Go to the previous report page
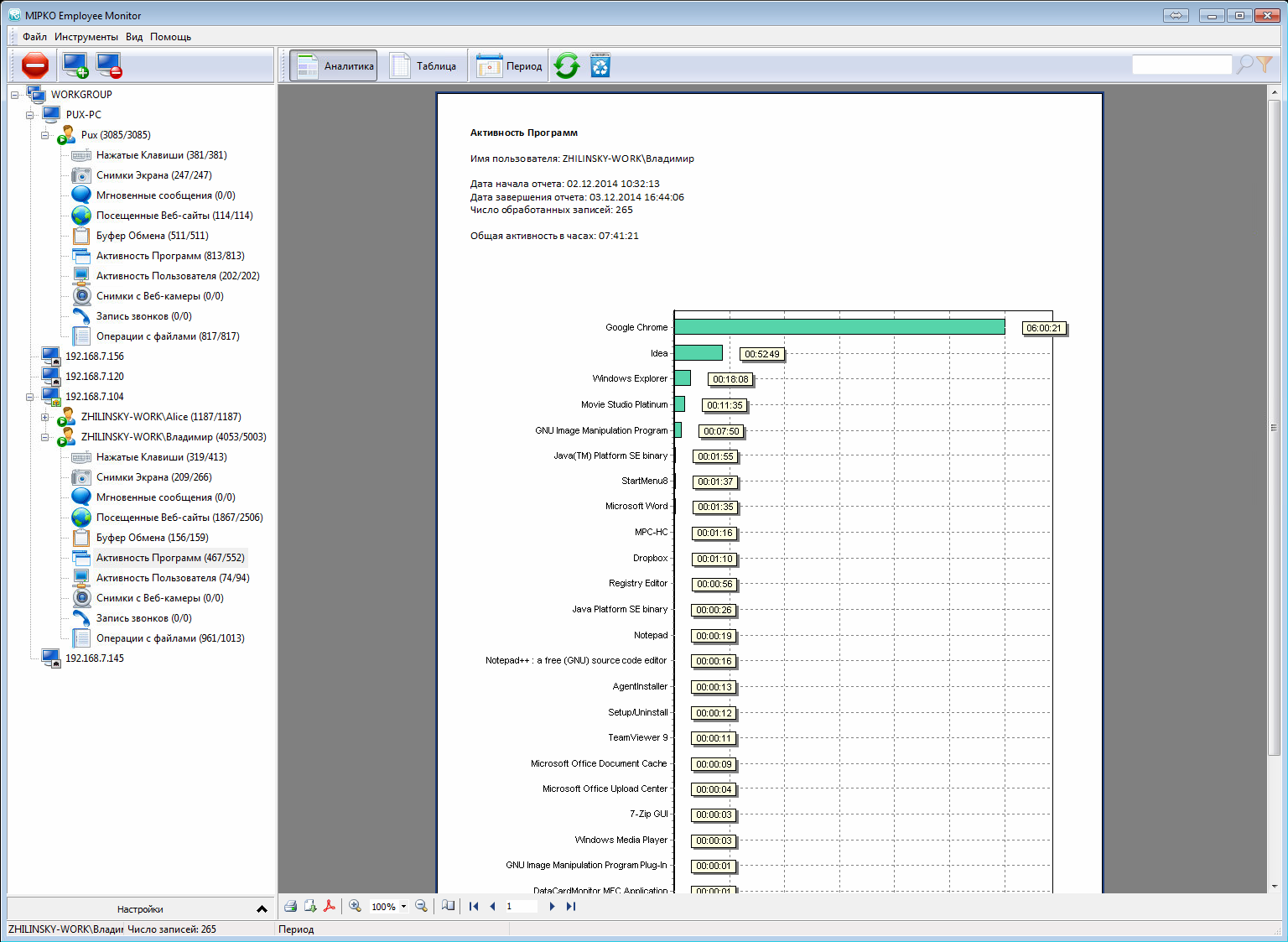1288x942 pixels. click(x=492, y=906)
